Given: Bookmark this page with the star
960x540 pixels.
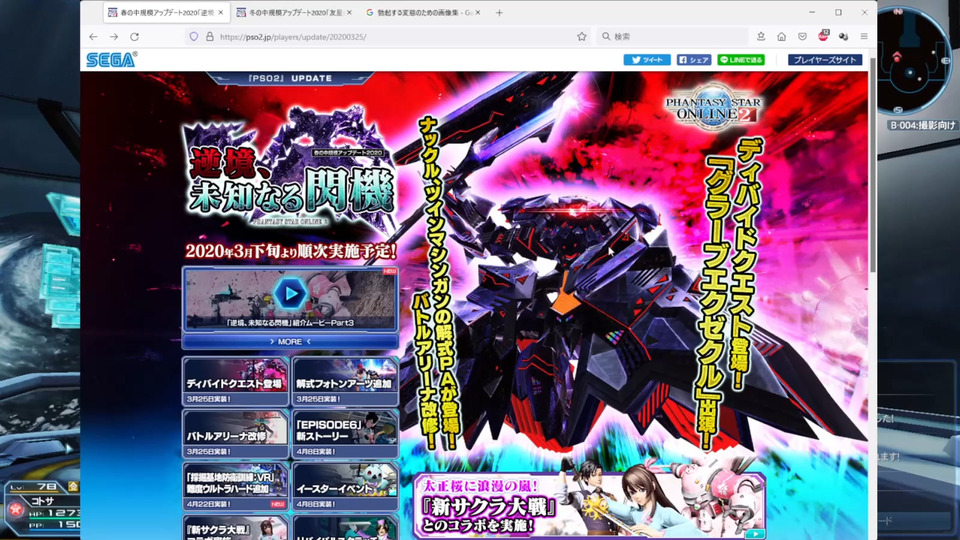Looking at the screenshot, I should 582,37.
